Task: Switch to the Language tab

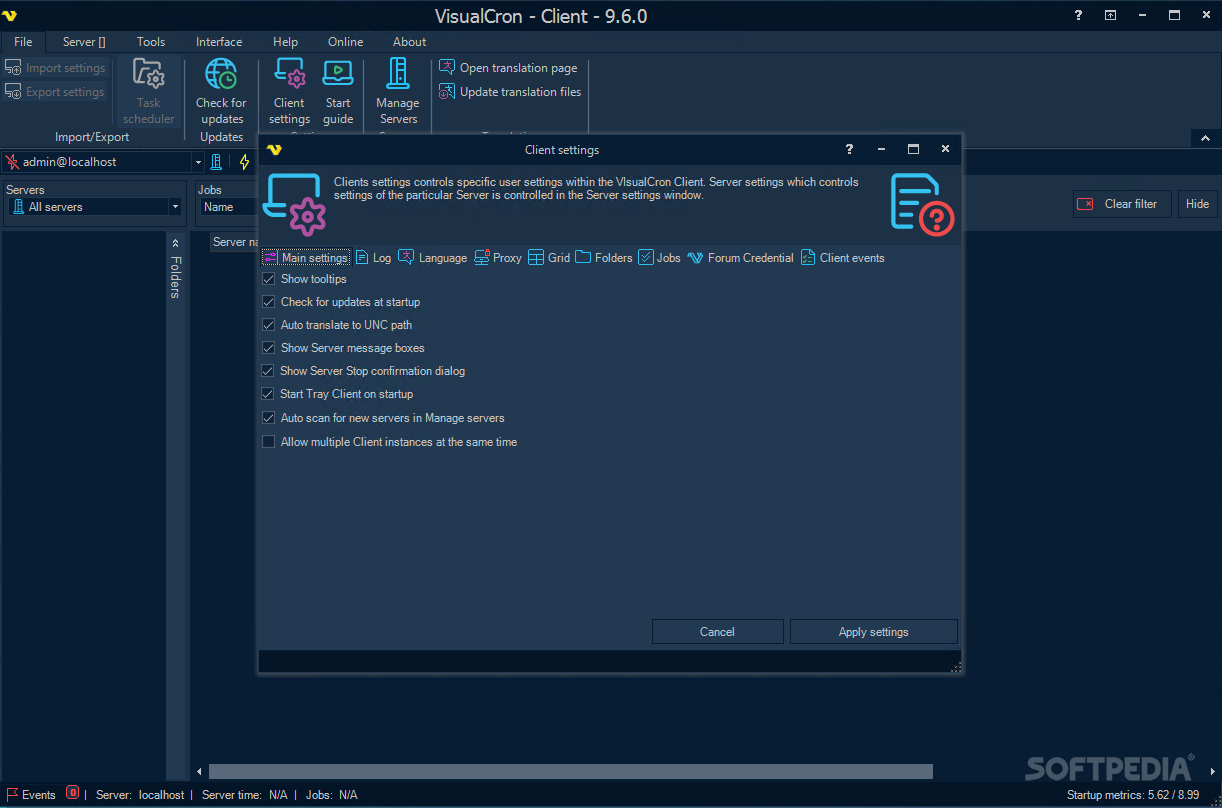Action: [432, 258]
